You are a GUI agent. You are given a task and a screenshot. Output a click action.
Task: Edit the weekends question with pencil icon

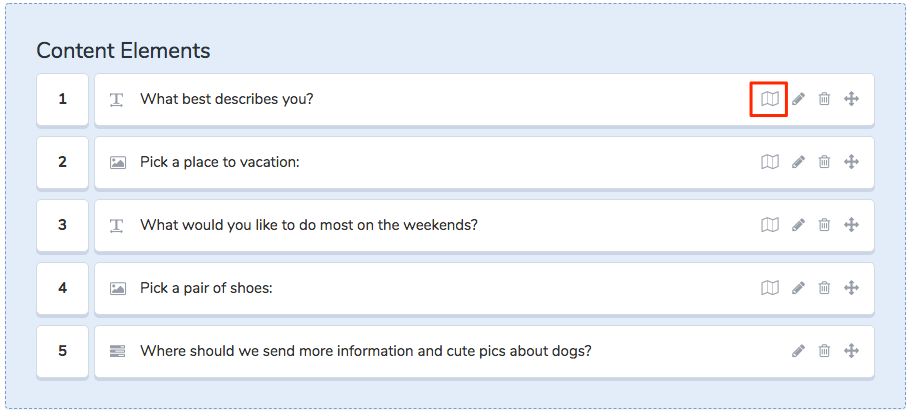(x=798, y=225)
